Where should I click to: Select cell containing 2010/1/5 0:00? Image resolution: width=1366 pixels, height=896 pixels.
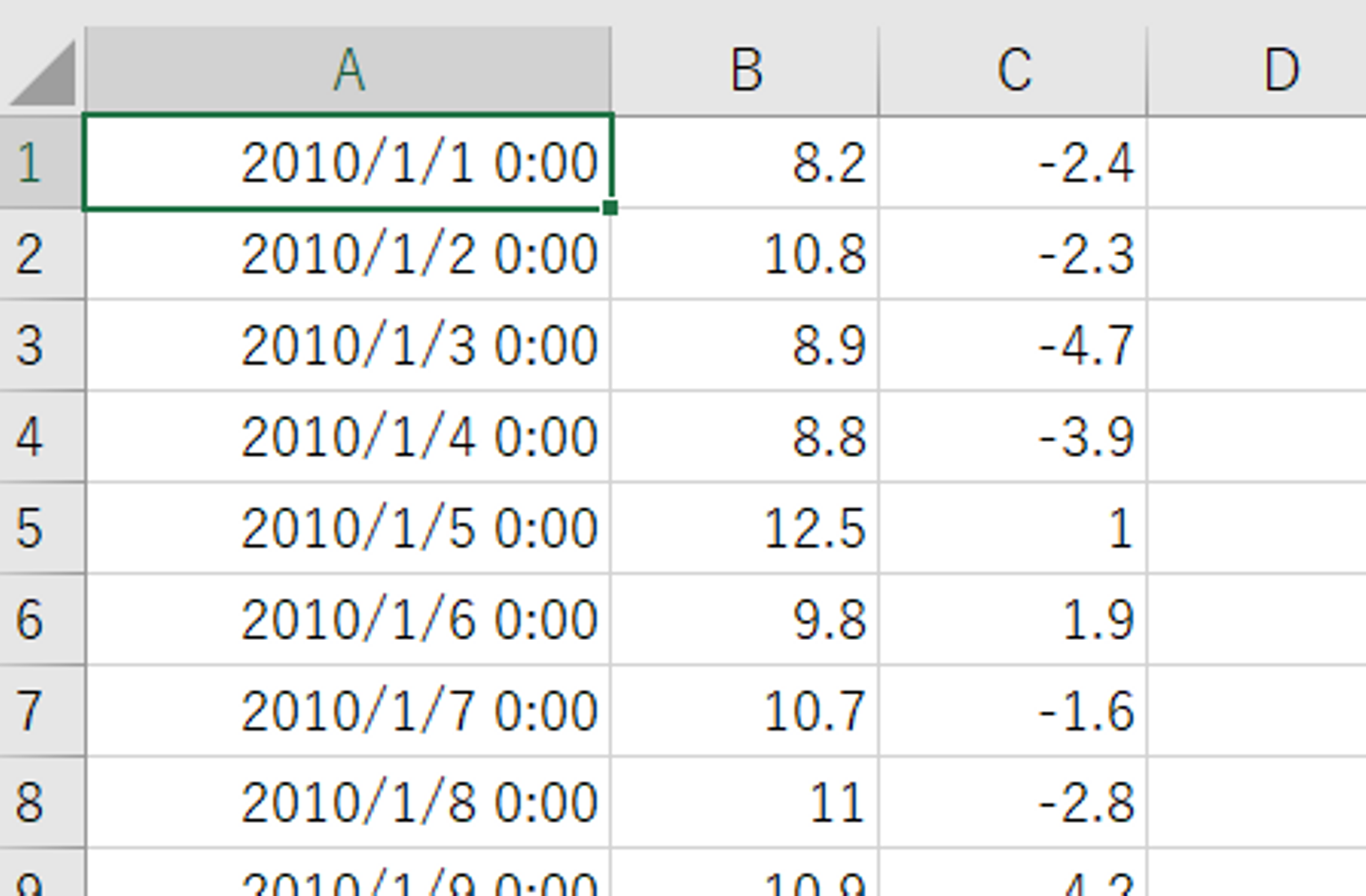pyautogui.click(x=348, y=528)
